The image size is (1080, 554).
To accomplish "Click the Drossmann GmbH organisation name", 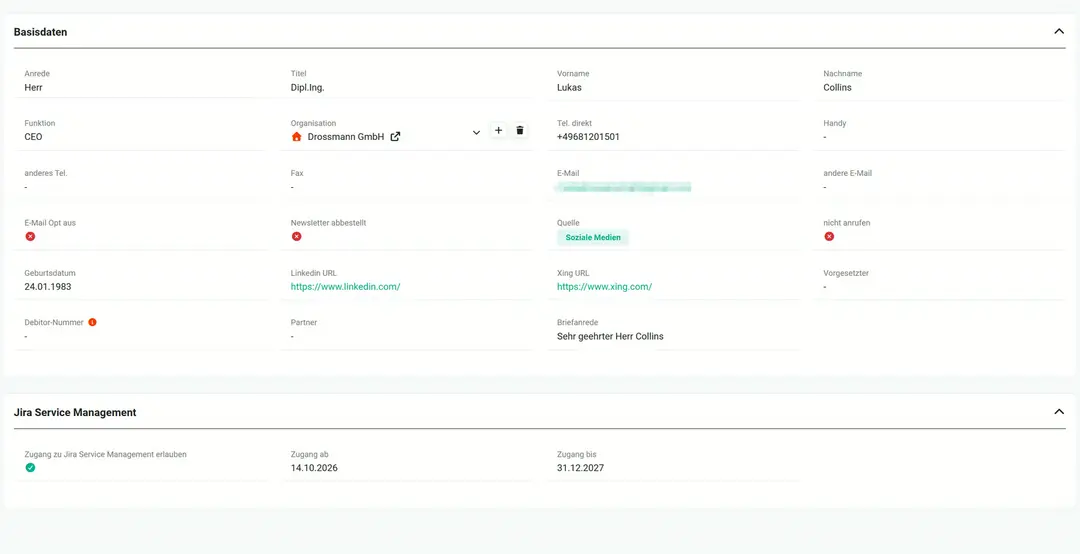I will tap(346, 136).
